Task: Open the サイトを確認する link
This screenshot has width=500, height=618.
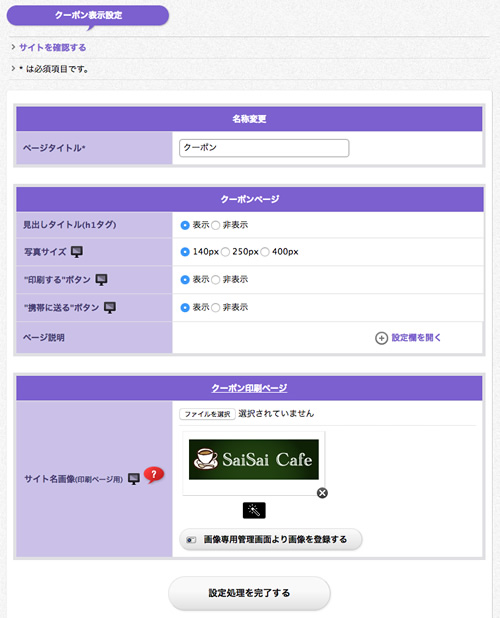Action: (x=53, y=48)
